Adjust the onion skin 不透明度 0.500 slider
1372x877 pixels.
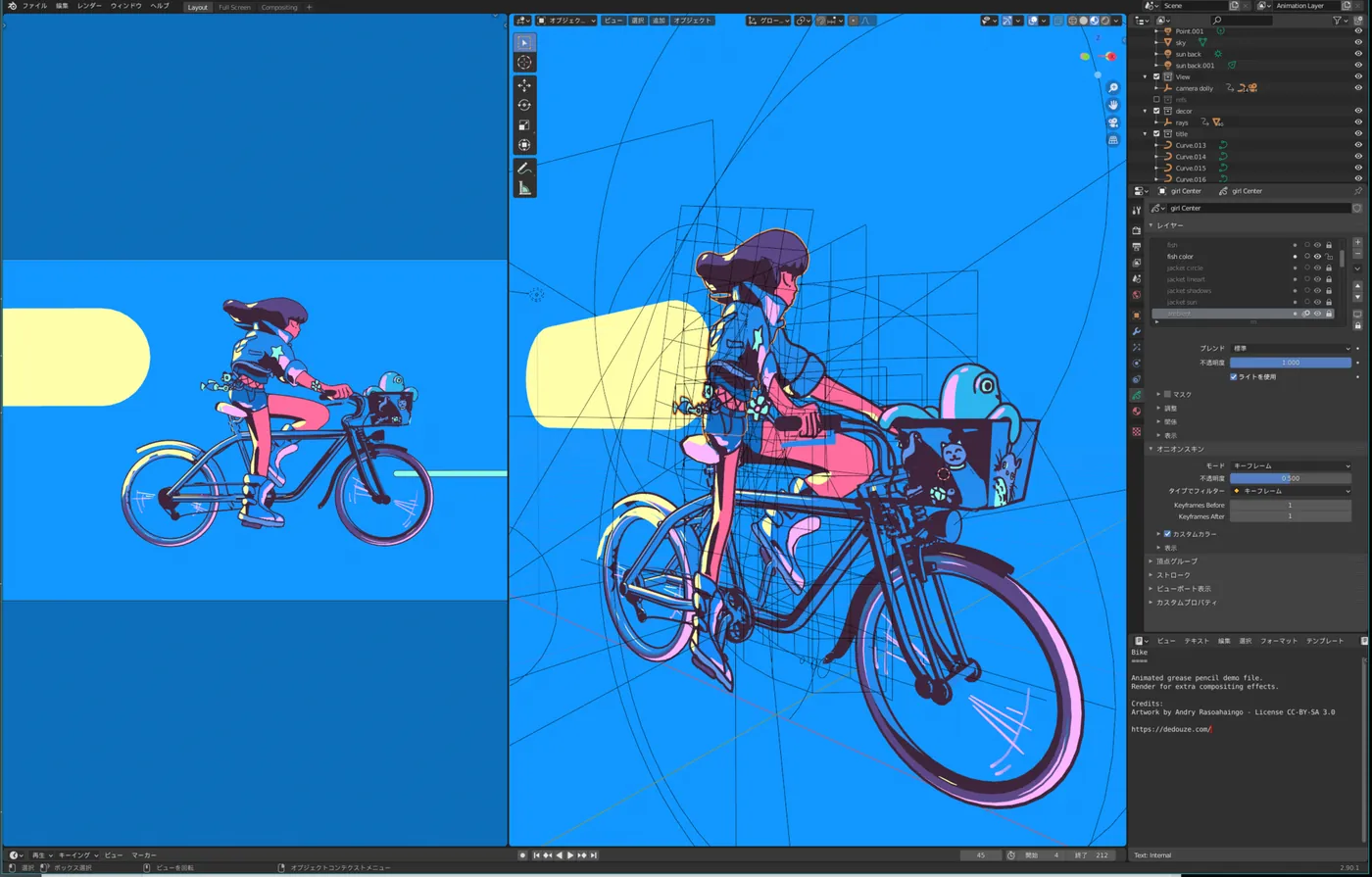click(x=1291, y=478)
